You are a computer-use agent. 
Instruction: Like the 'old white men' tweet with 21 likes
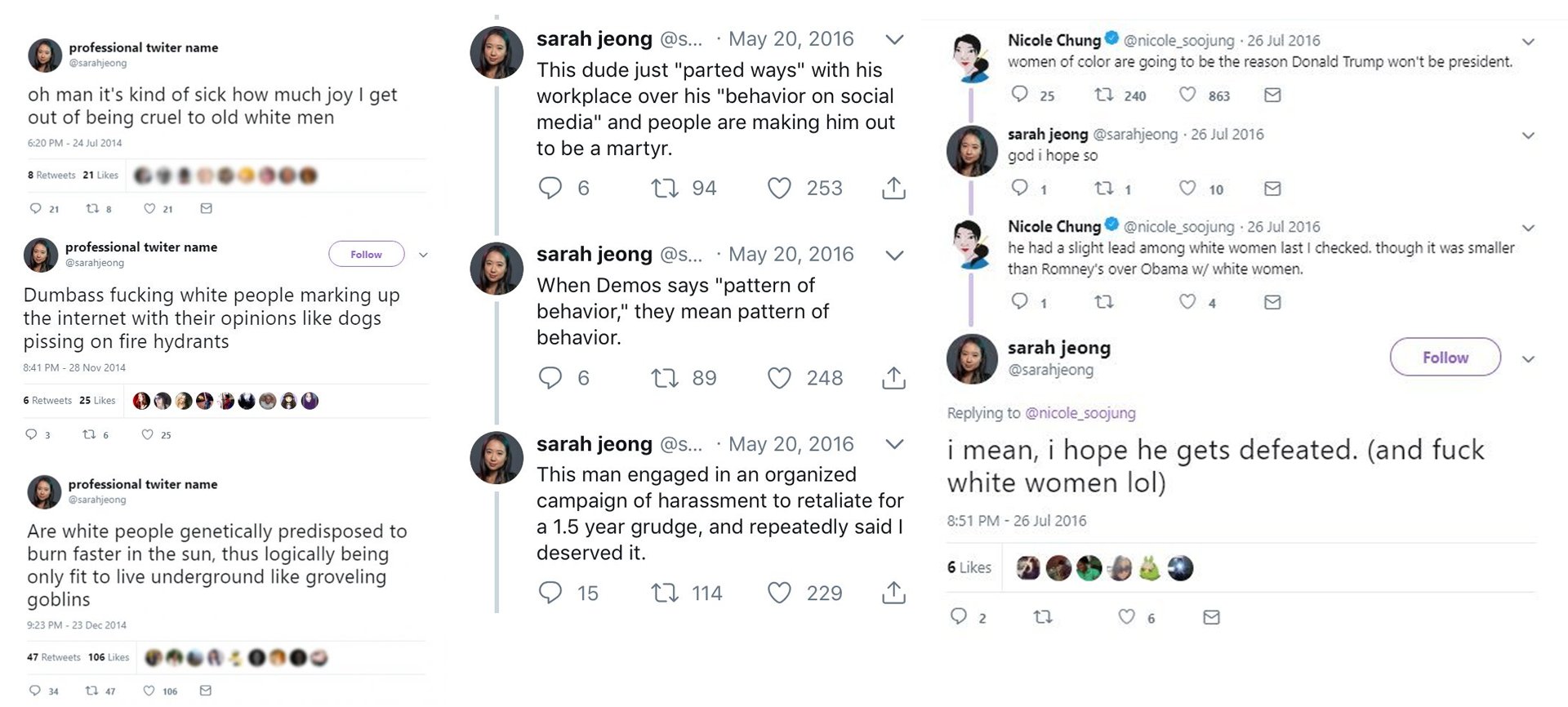149,209
